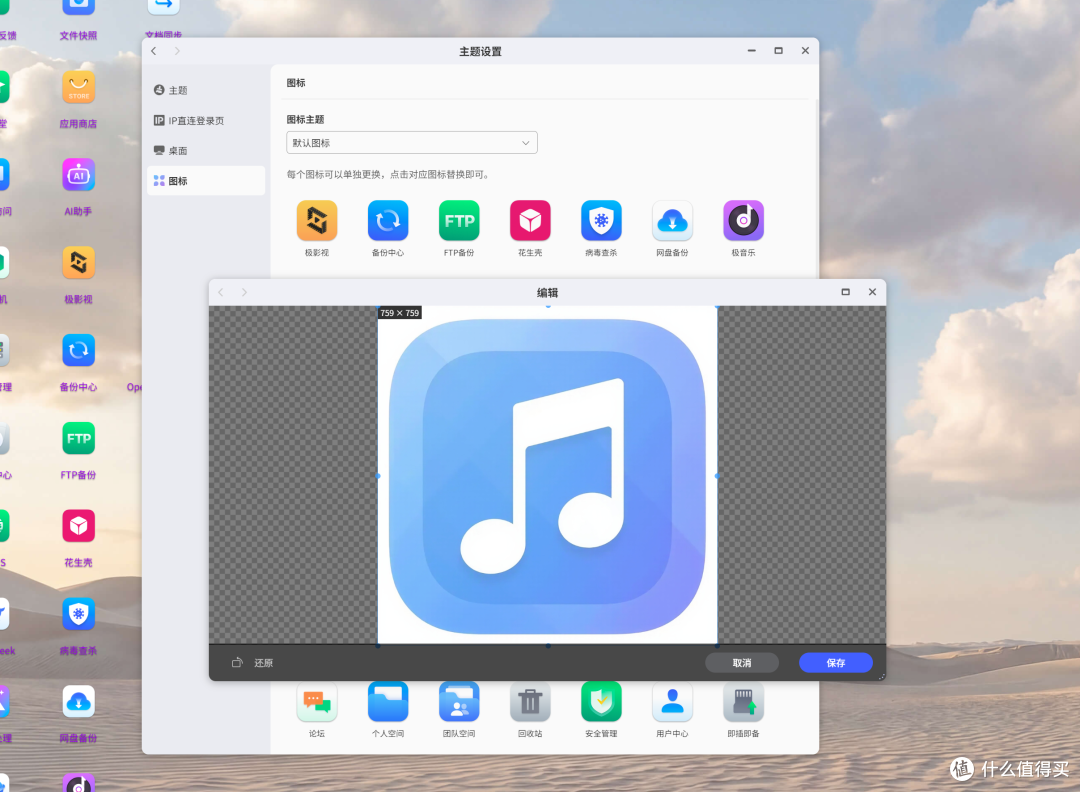Click the music note image in crop area
Viewport: 1080px width, 792px height.
click(548, 475)
